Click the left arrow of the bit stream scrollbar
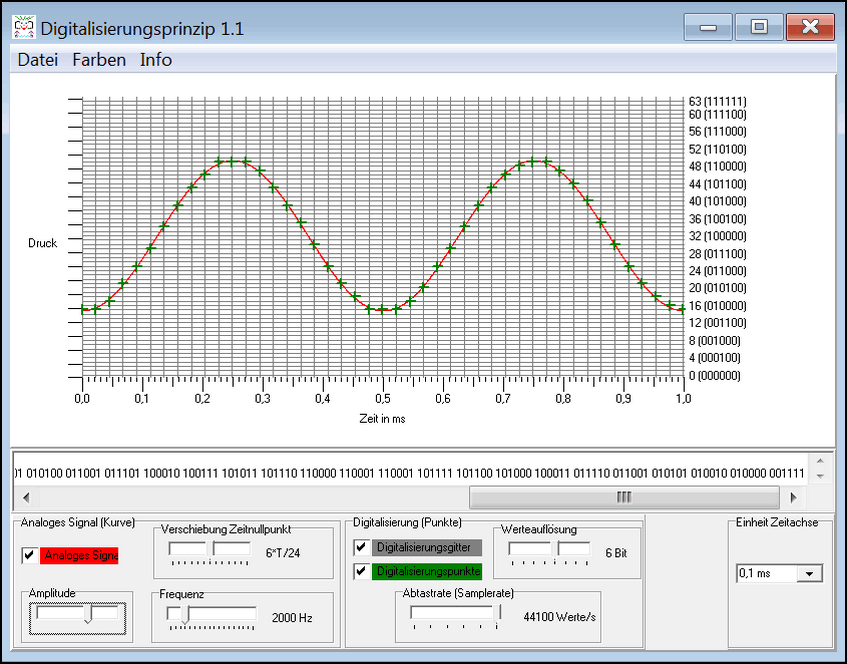 click(26, 497)
